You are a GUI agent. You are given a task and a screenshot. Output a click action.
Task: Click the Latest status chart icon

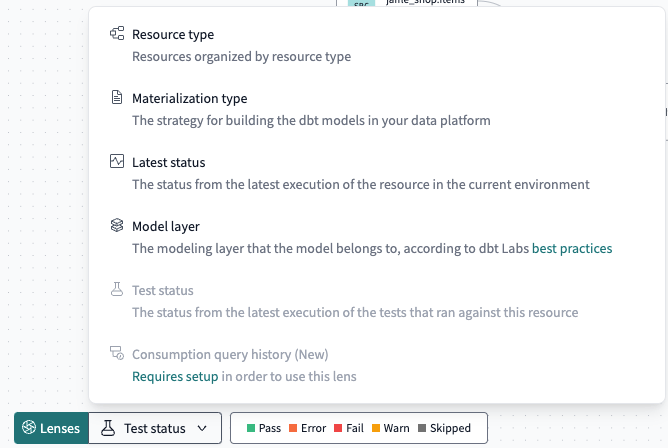pos(117,161)
